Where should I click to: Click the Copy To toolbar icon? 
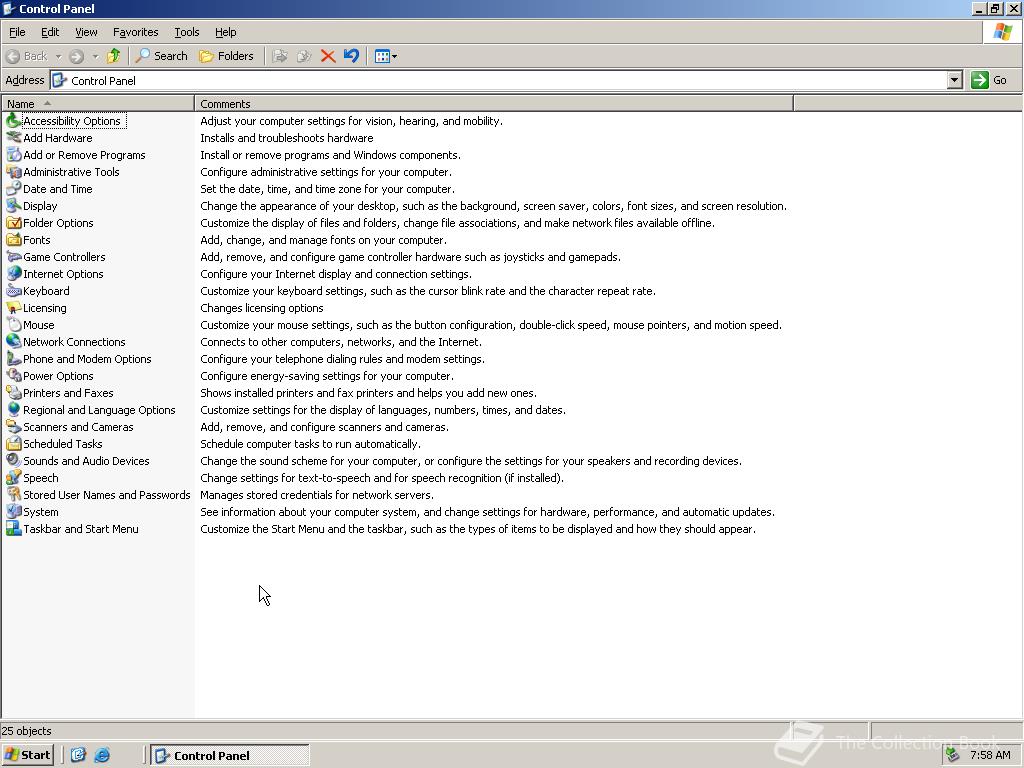(304, 56)
